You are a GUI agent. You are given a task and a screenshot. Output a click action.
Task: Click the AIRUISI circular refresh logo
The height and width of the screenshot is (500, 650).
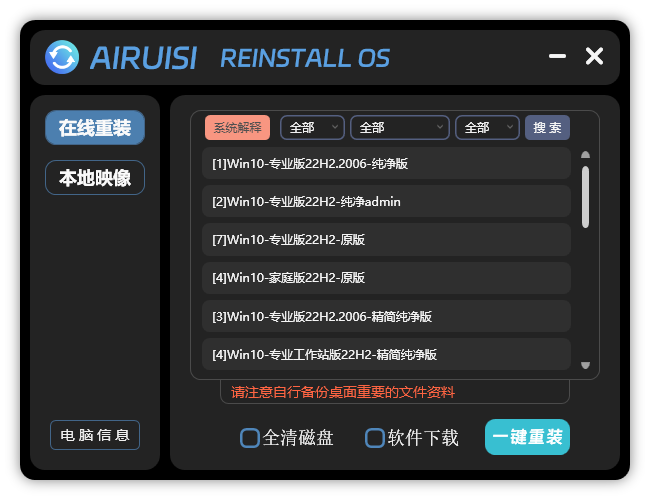[62, 57]
